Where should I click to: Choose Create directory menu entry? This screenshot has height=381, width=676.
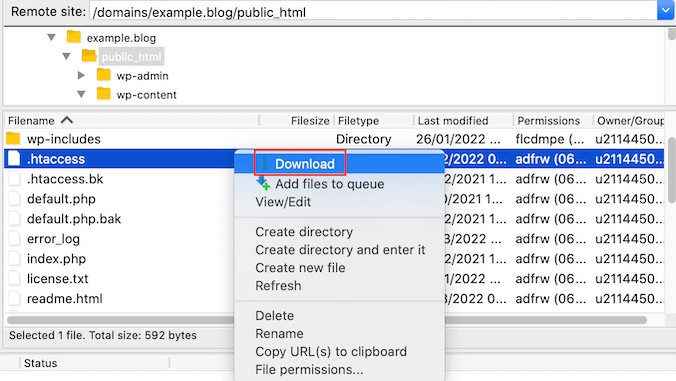(304, 232)
